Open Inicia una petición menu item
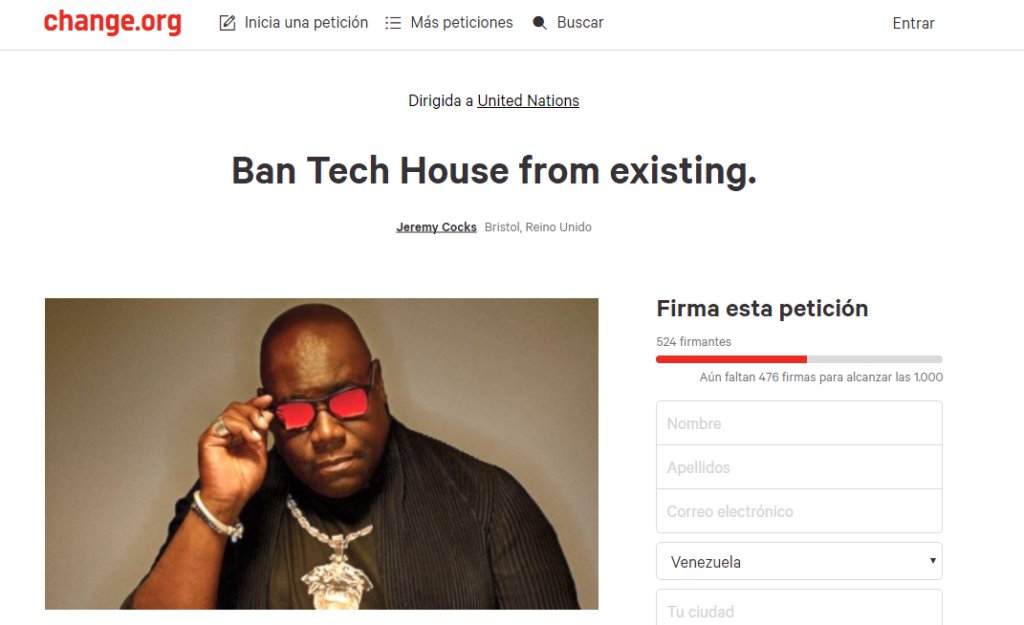 point(306,23)
